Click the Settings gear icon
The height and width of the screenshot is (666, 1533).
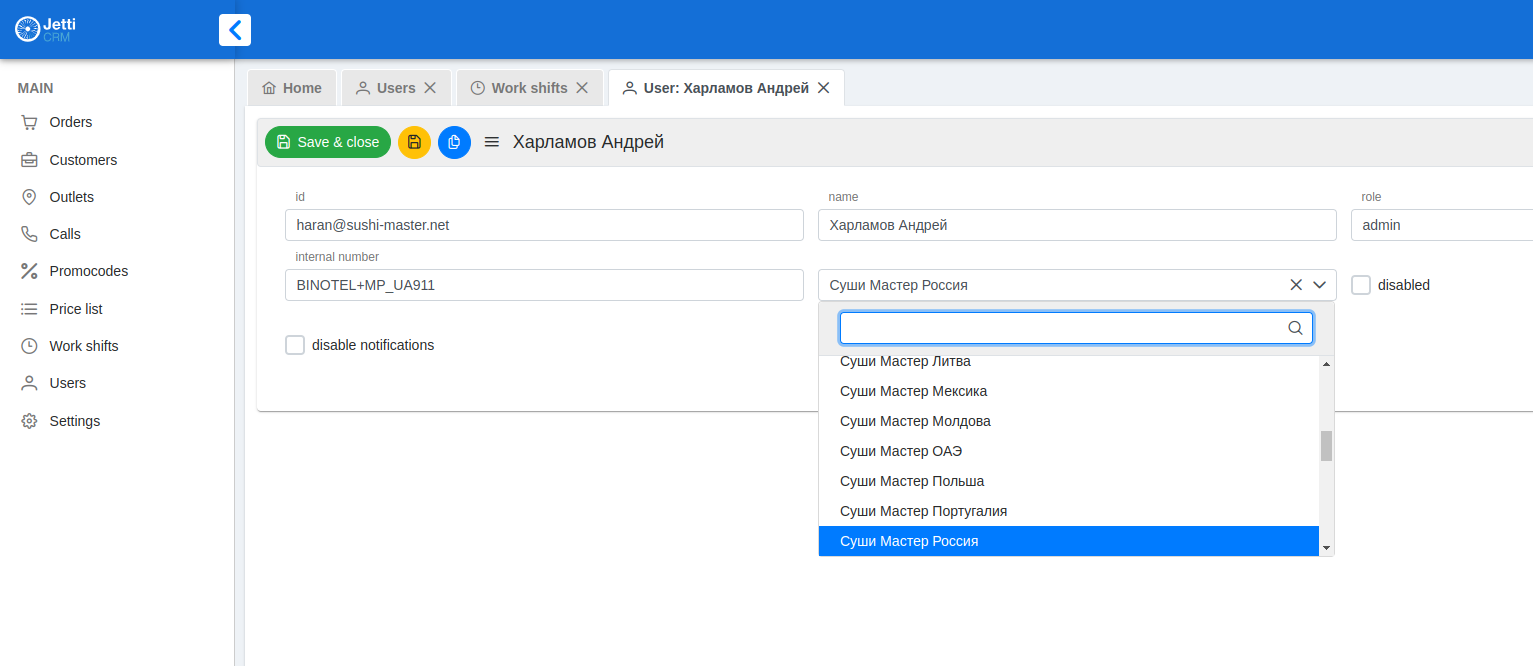[30, 421]
